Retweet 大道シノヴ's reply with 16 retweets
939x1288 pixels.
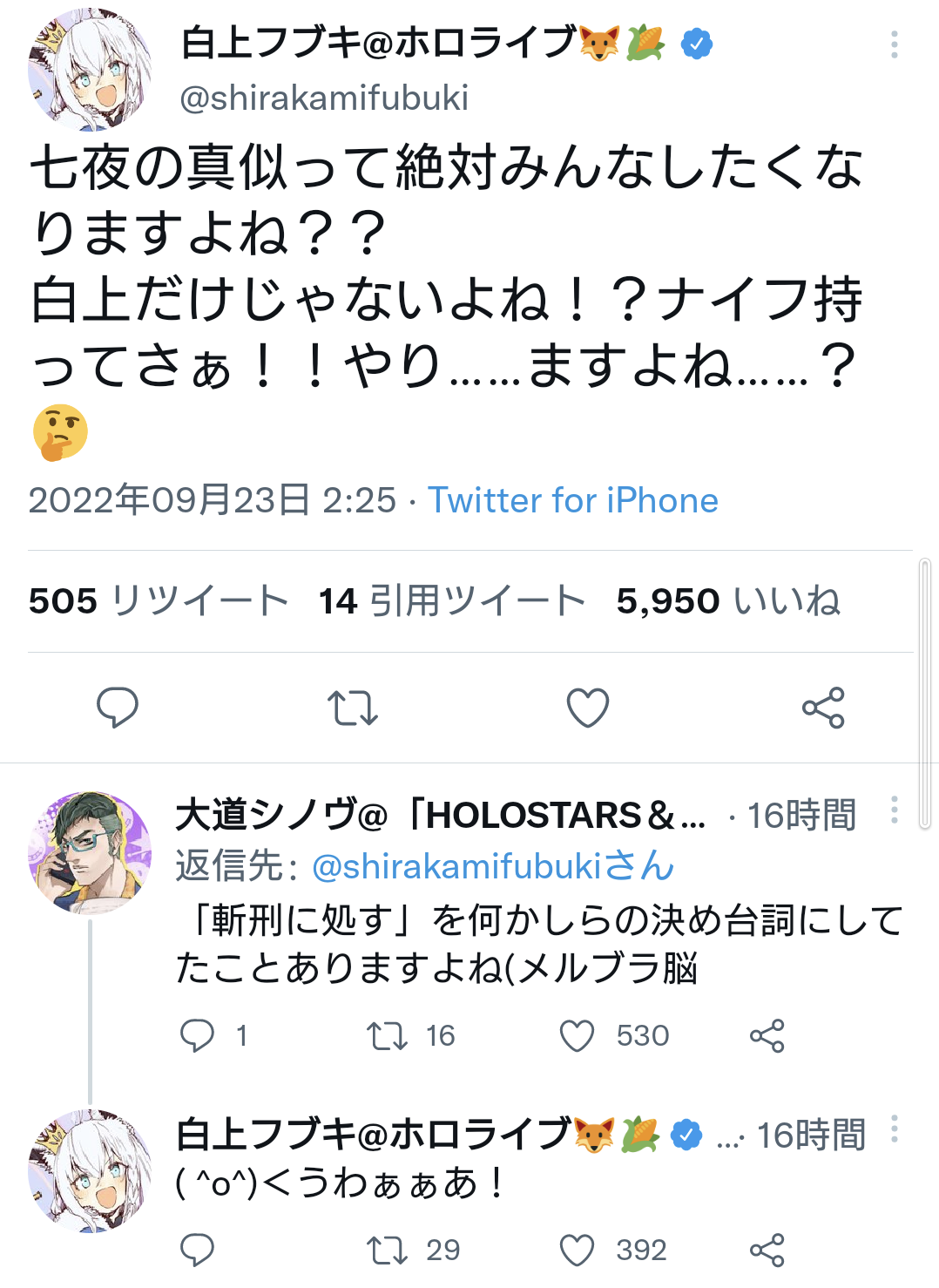coord(387,1035)
